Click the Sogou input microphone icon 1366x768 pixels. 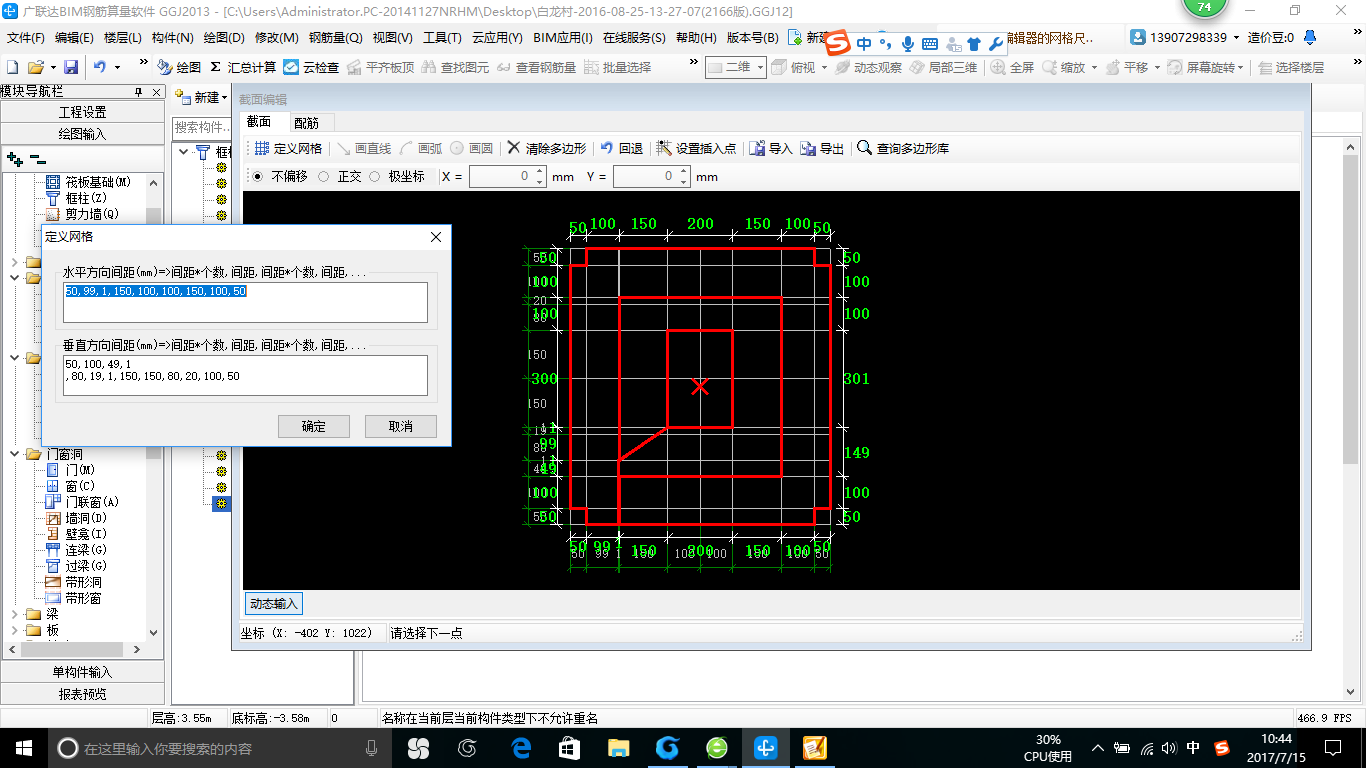[x=908, y=43]
